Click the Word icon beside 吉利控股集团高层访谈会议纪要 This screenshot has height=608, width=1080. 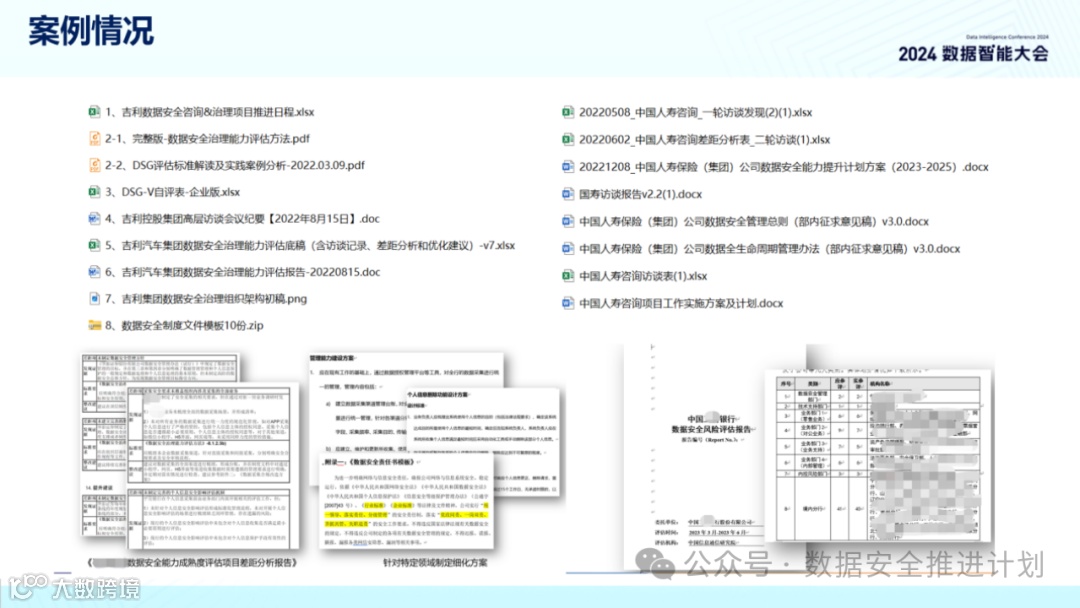pyautogui.click(x=94, y=218)
